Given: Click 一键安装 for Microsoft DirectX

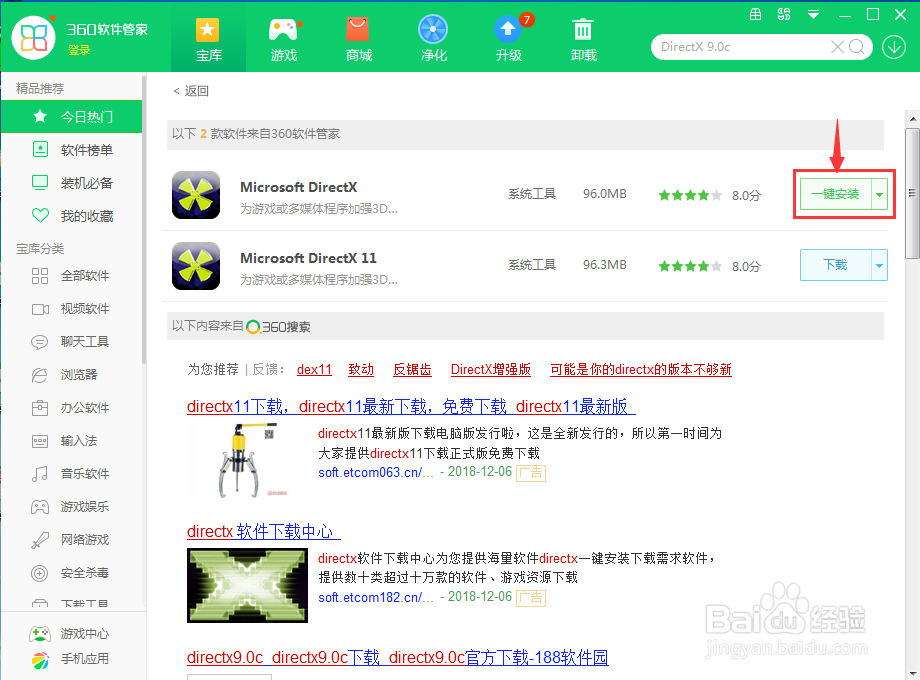Looking at the screenshot, I should click(x=836, y=194).
